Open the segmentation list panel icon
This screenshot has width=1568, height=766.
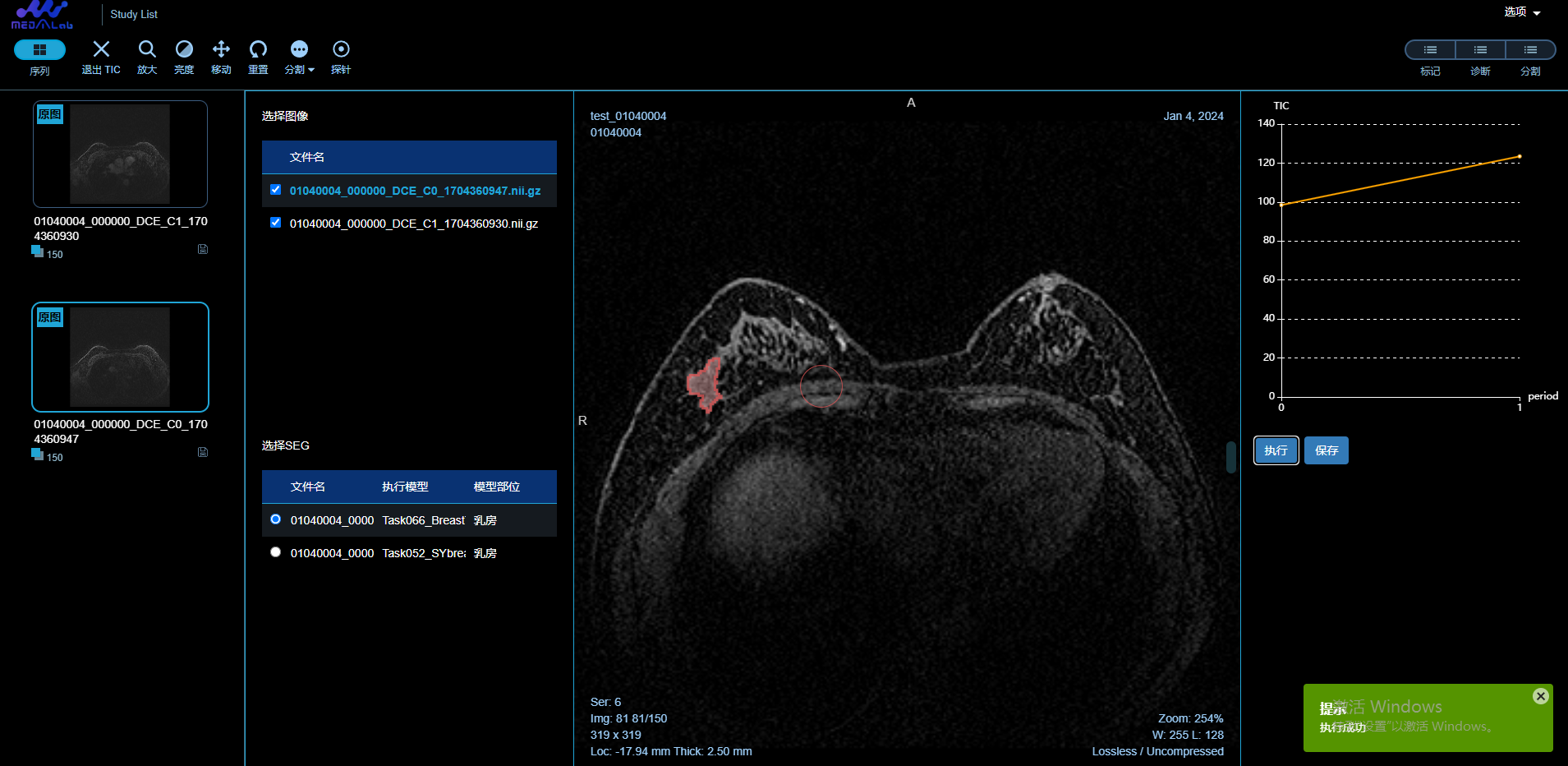[1530, 50]
